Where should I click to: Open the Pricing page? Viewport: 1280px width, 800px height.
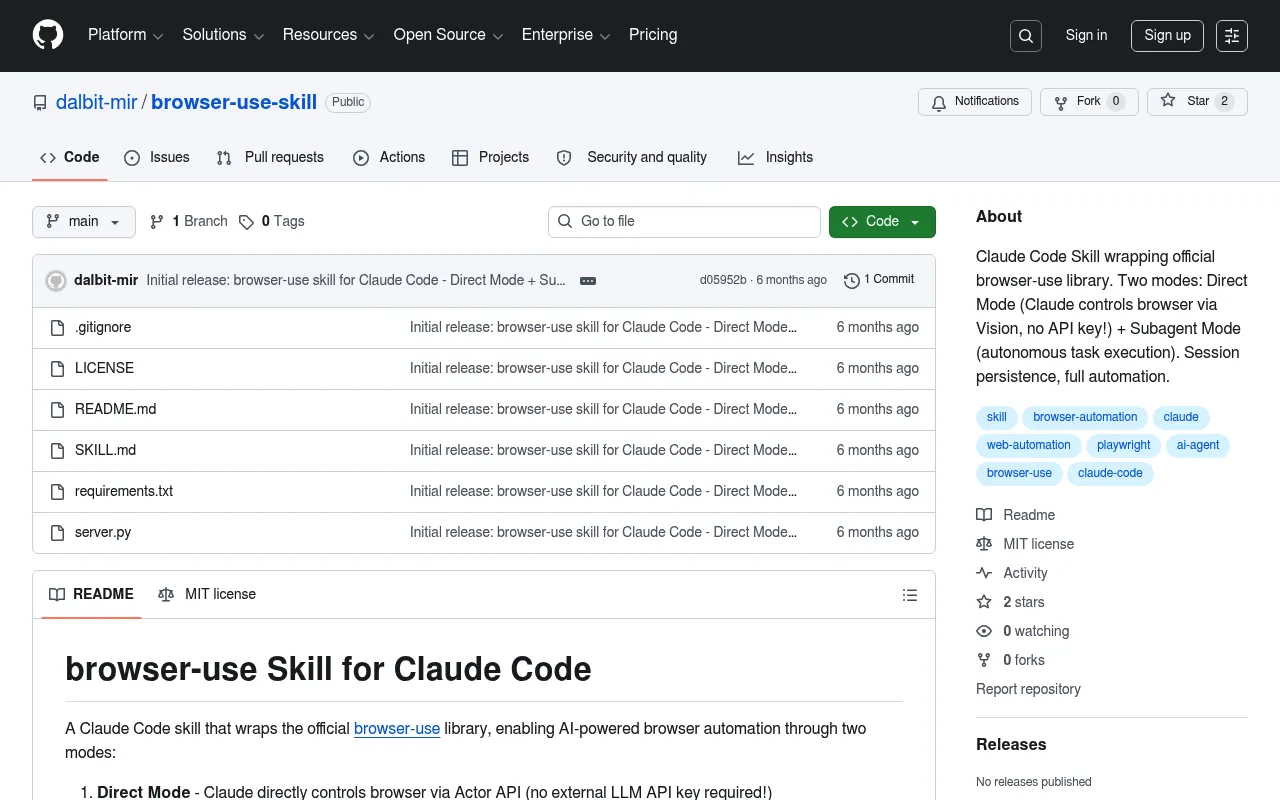point(653,35)
